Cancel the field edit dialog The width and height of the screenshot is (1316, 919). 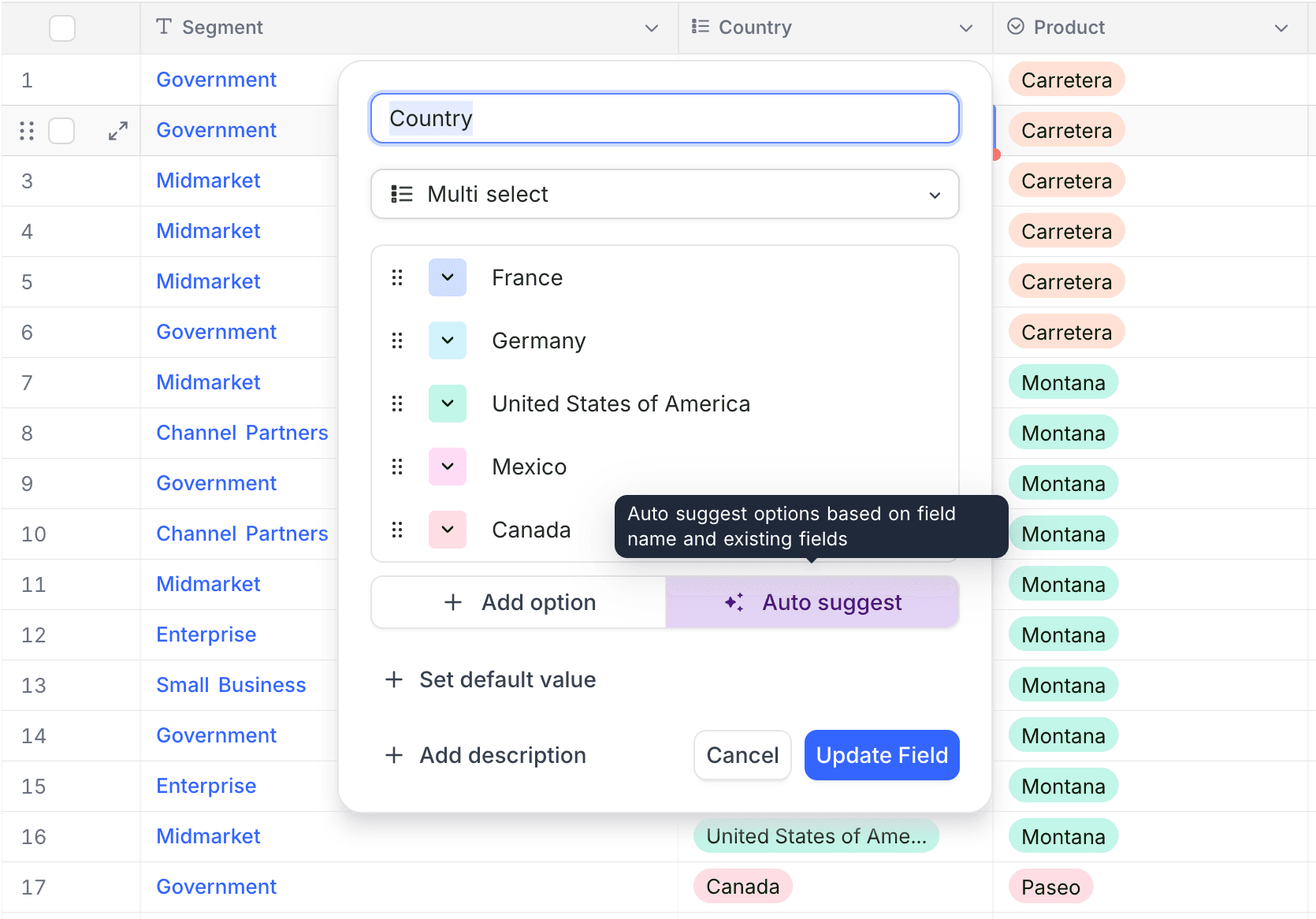pyautogui.click(x=742, y=755)
